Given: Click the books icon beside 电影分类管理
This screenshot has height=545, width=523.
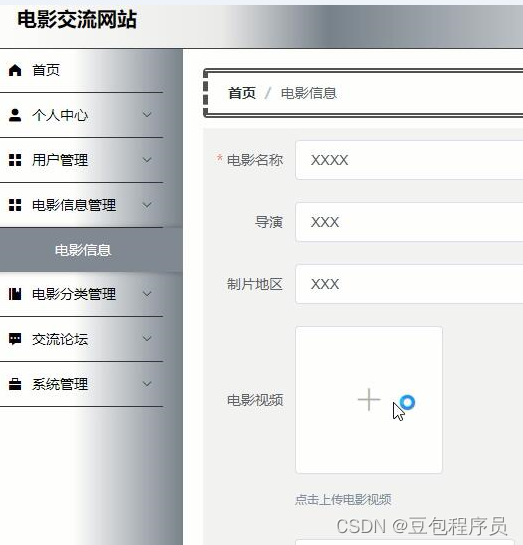Looking at the screenshot, I should coord(15,294).
